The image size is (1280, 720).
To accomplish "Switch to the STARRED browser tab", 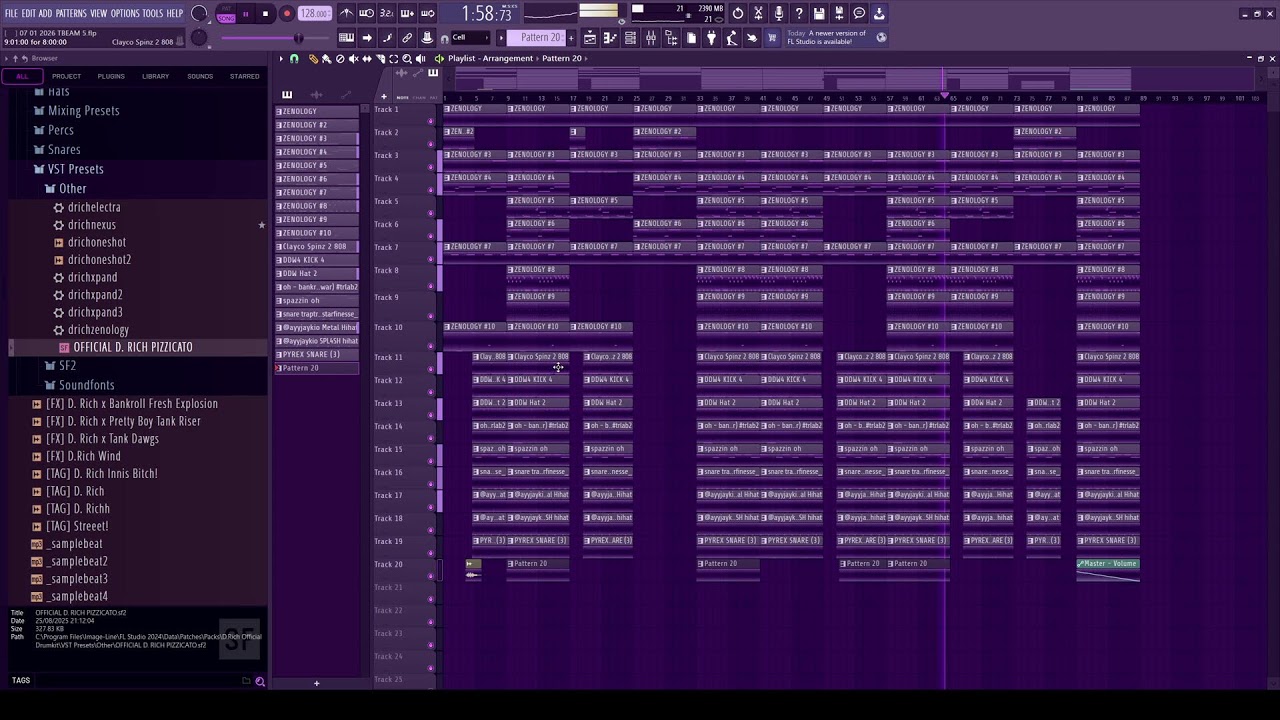I will (x=245, y=76).
